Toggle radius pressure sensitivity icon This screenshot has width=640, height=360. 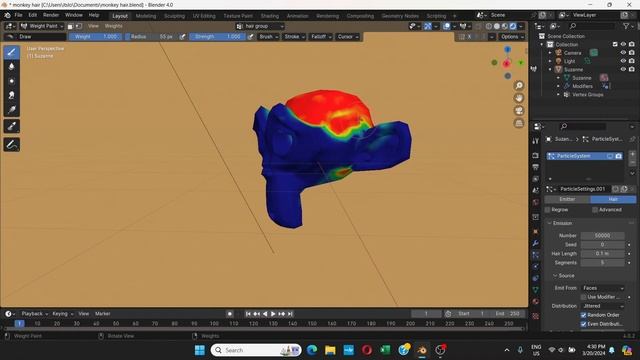[182, 37]
